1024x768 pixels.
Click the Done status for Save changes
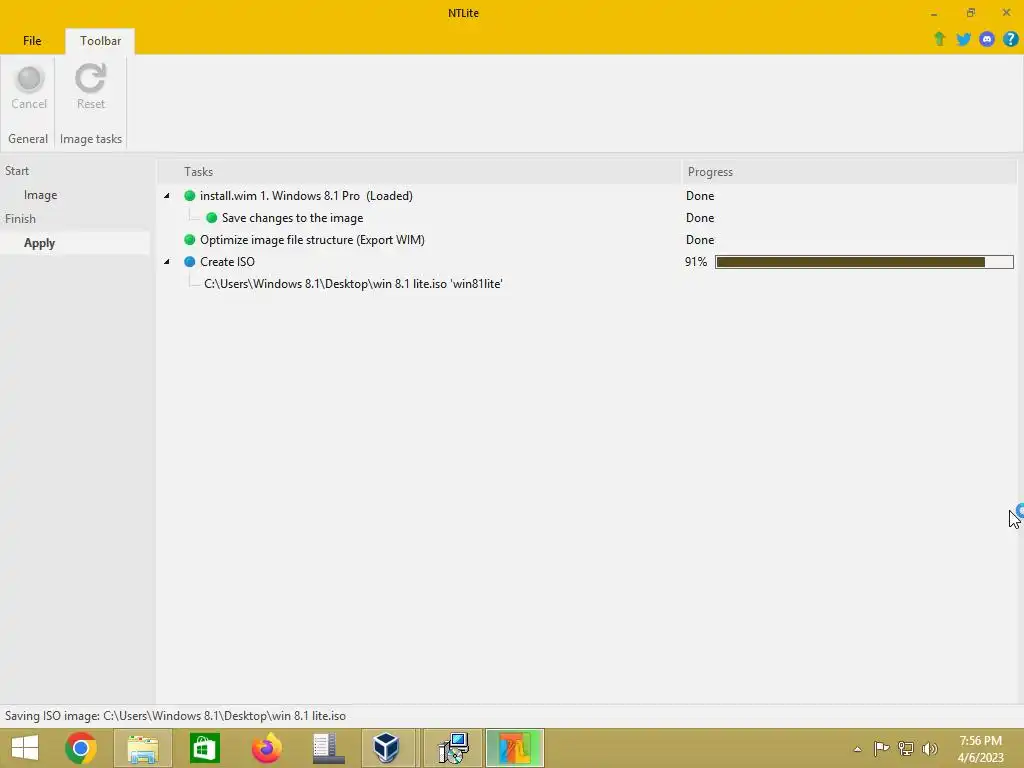click(700, 218)
